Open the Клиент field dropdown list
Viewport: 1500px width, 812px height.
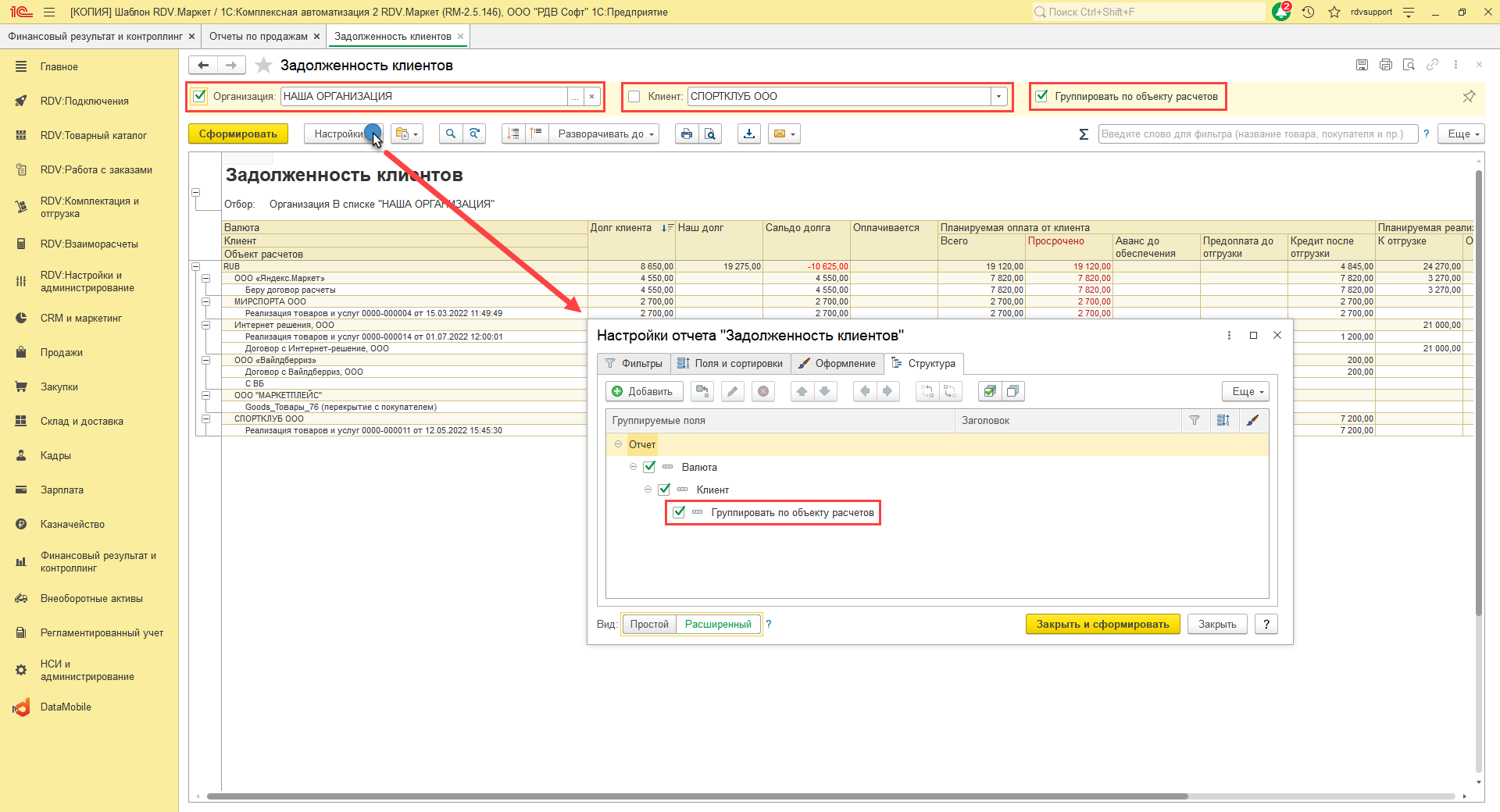click(x=998, y=96)
